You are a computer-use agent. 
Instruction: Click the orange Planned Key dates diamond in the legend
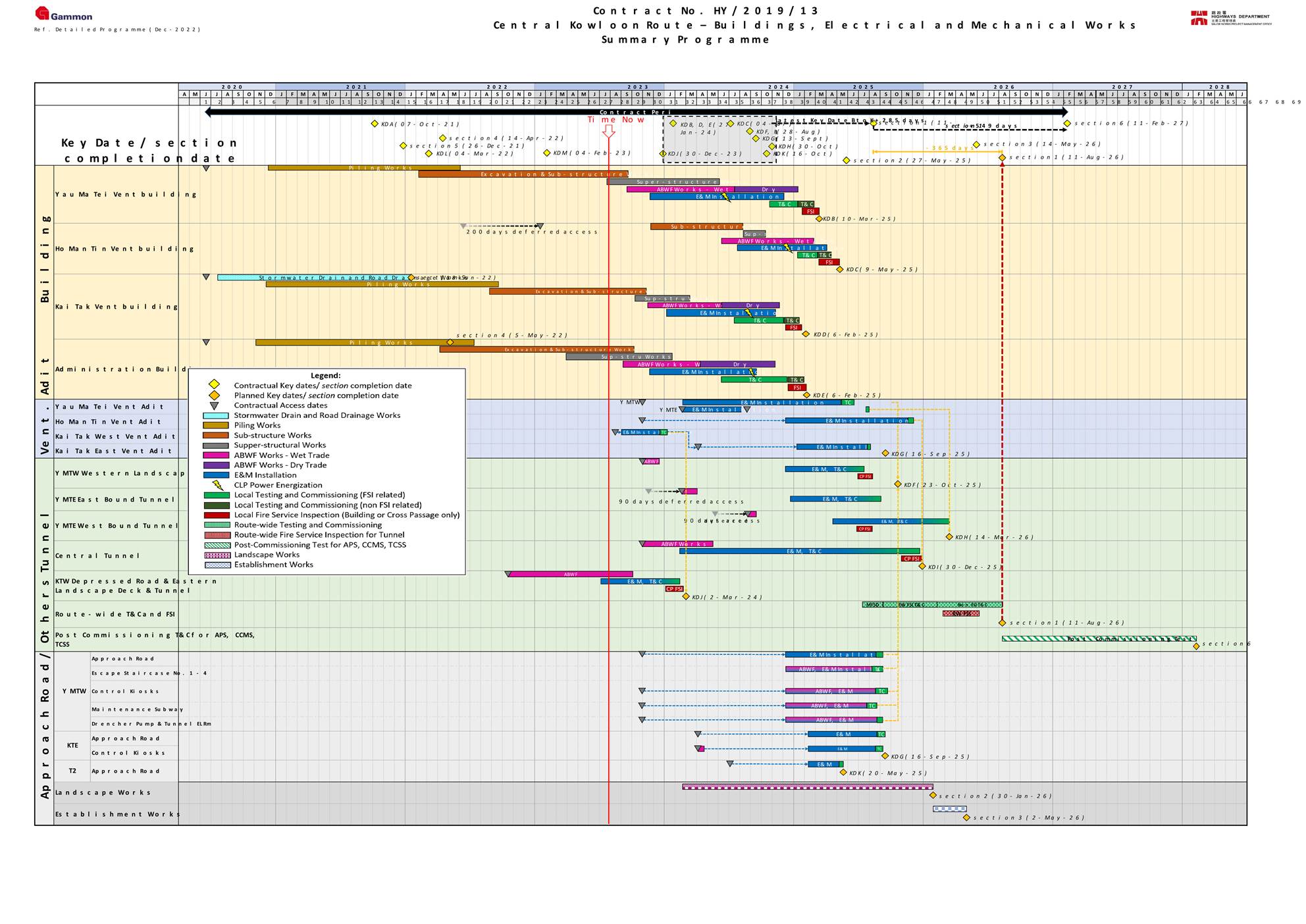214,395
